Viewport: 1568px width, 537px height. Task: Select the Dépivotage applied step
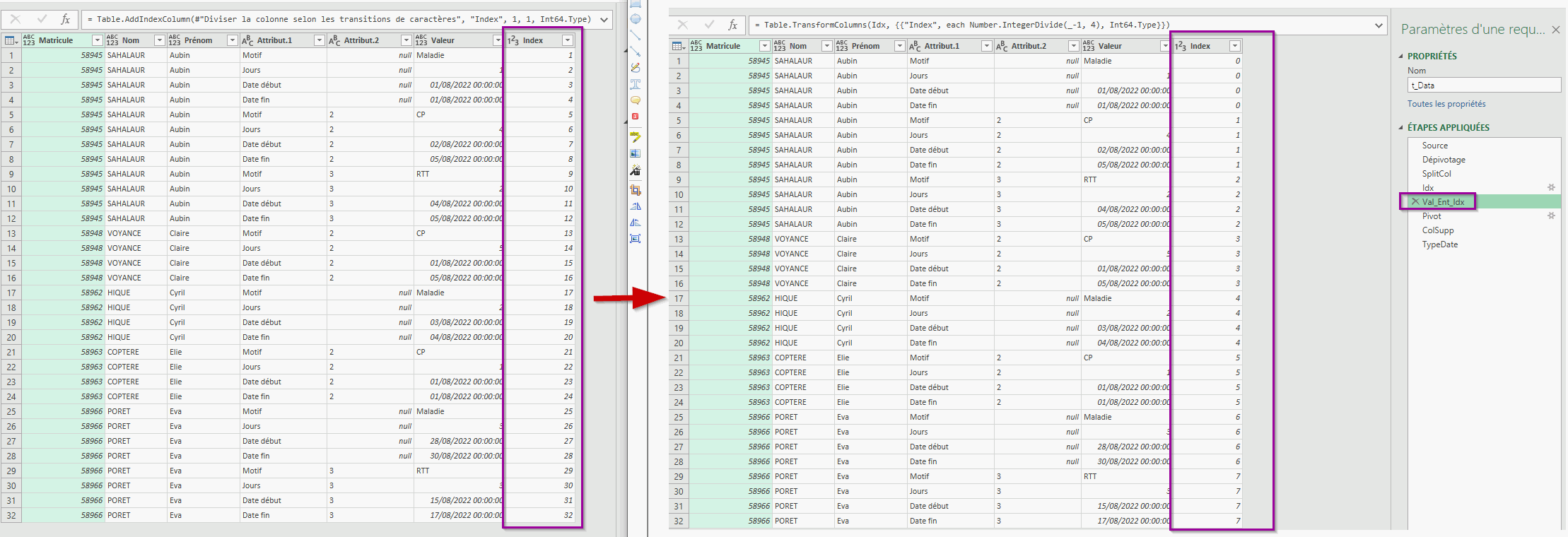coord(1444,160)
